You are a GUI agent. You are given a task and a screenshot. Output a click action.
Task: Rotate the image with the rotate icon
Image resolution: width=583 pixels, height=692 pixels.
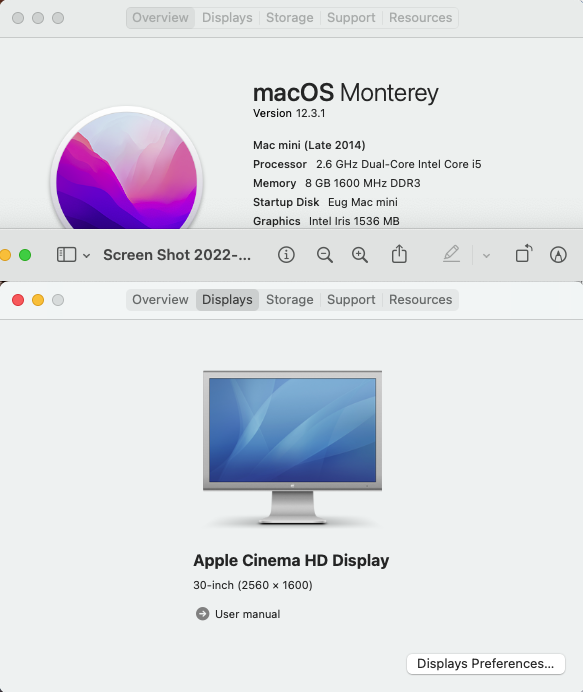pyautogui.click(x=524, y=254)
